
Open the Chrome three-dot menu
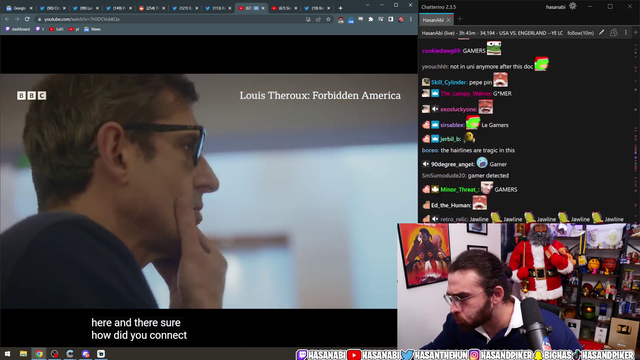click(x=411, y=19)
